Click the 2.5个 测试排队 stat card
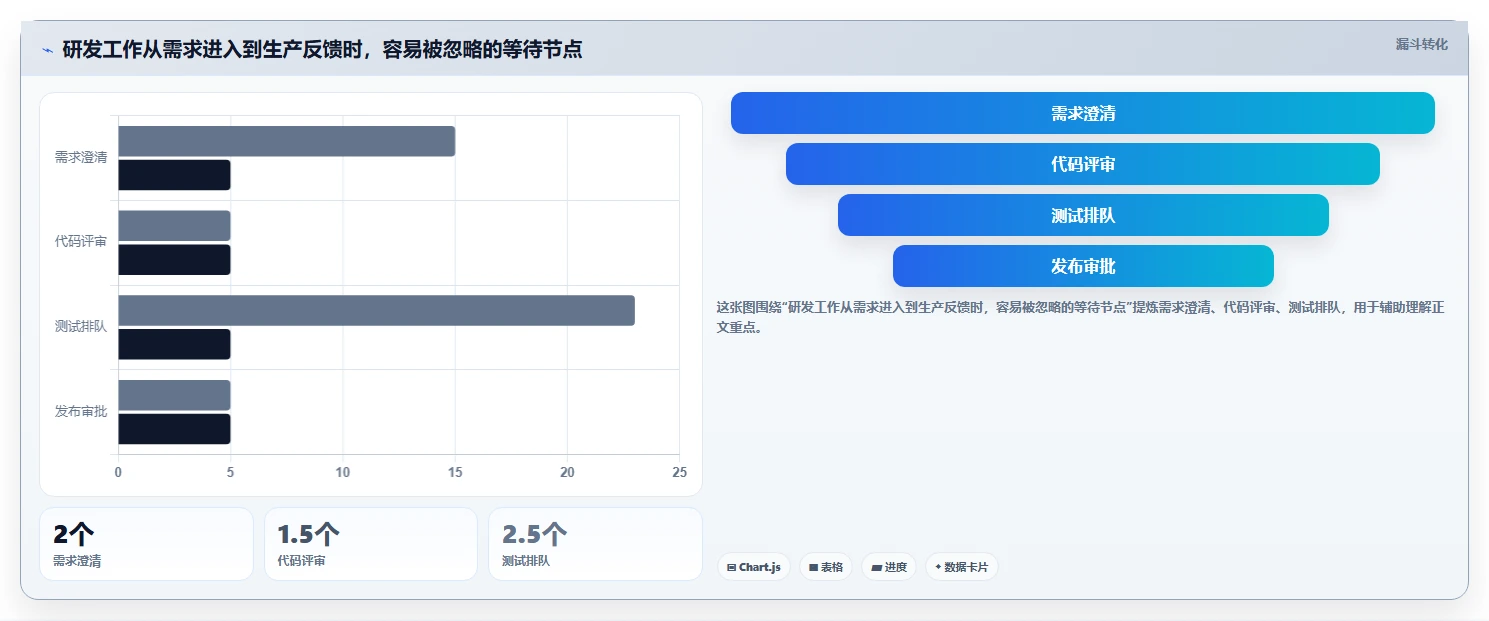Image resolution: width=1489 pixels, height=621 pixels. [x=595, y=544]
